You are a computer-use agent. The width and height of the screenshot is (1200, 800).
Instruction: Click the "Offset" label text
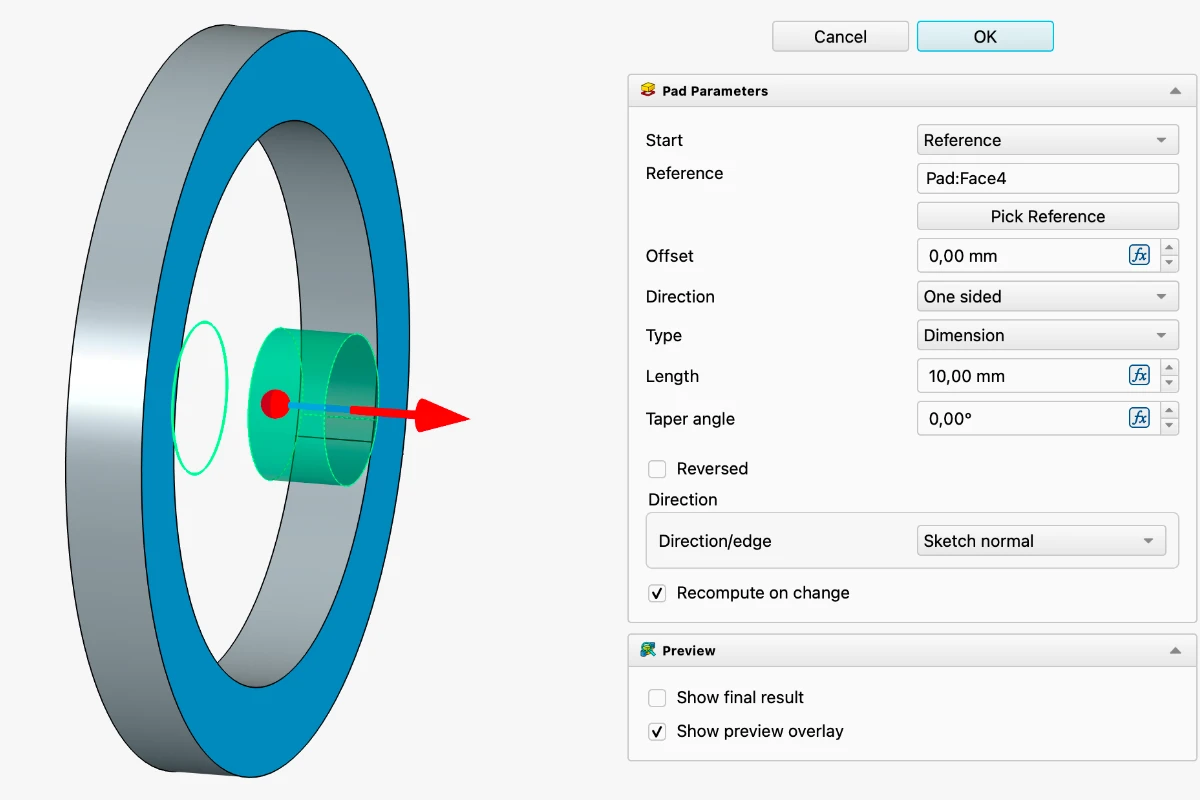[670, 256]
